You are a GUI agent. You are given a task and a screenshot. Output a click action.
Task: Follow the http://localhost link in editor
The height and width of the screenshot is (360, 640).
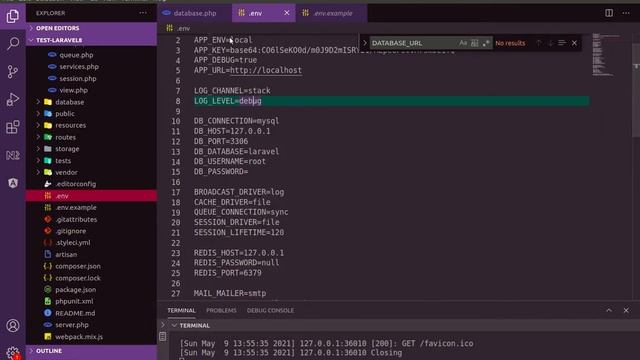tap(266, 70)
